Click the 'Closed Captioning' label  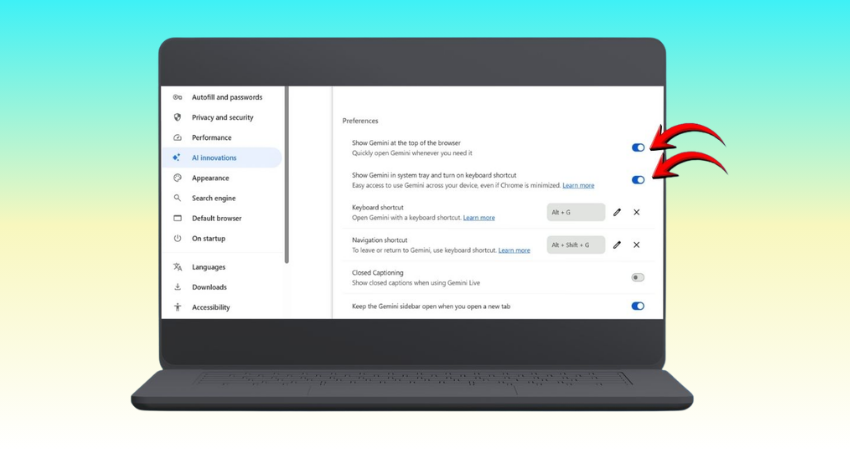tap(377, 273)
